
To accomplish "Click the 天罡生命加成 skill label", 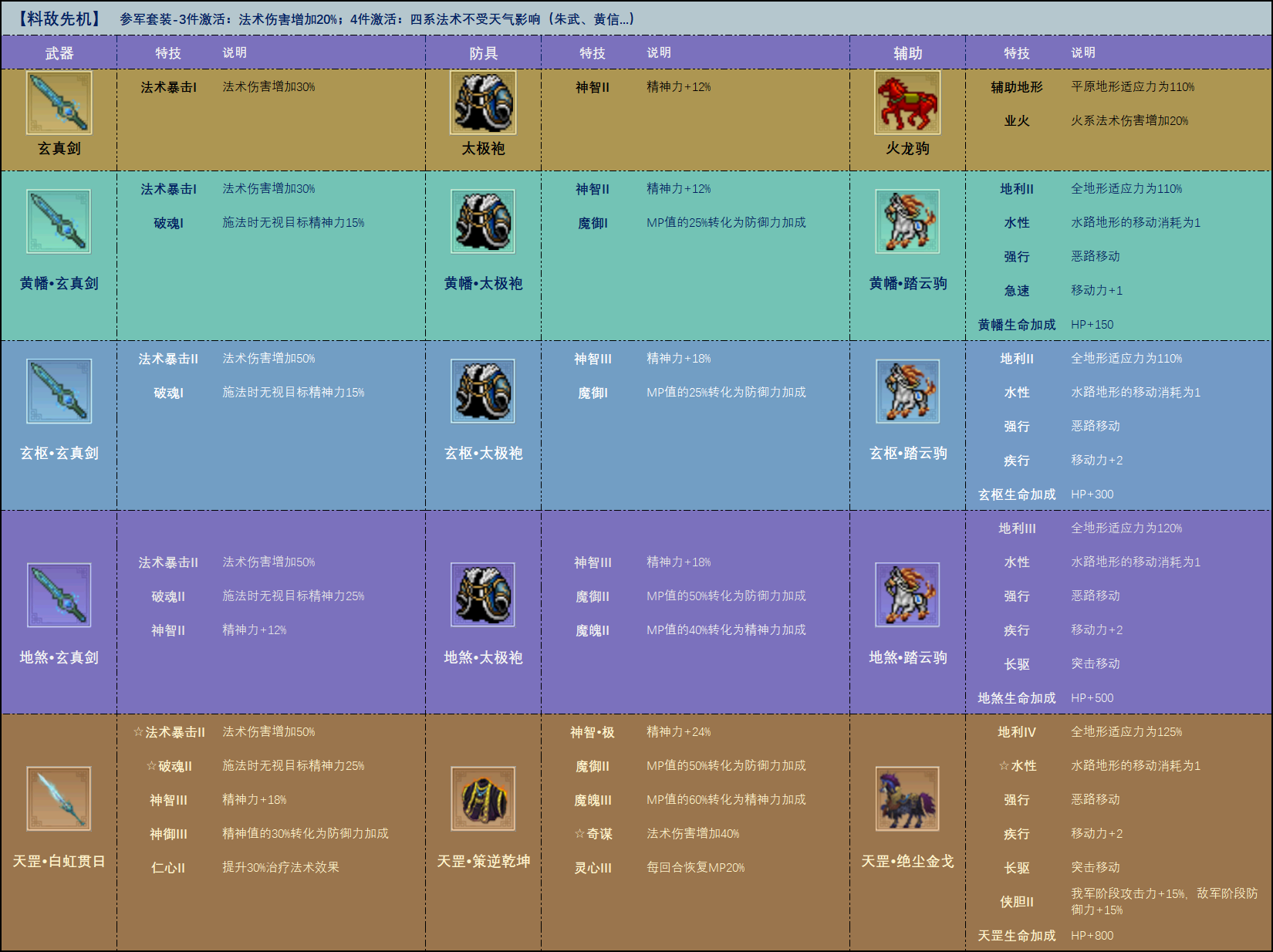I will [1017, 936].
